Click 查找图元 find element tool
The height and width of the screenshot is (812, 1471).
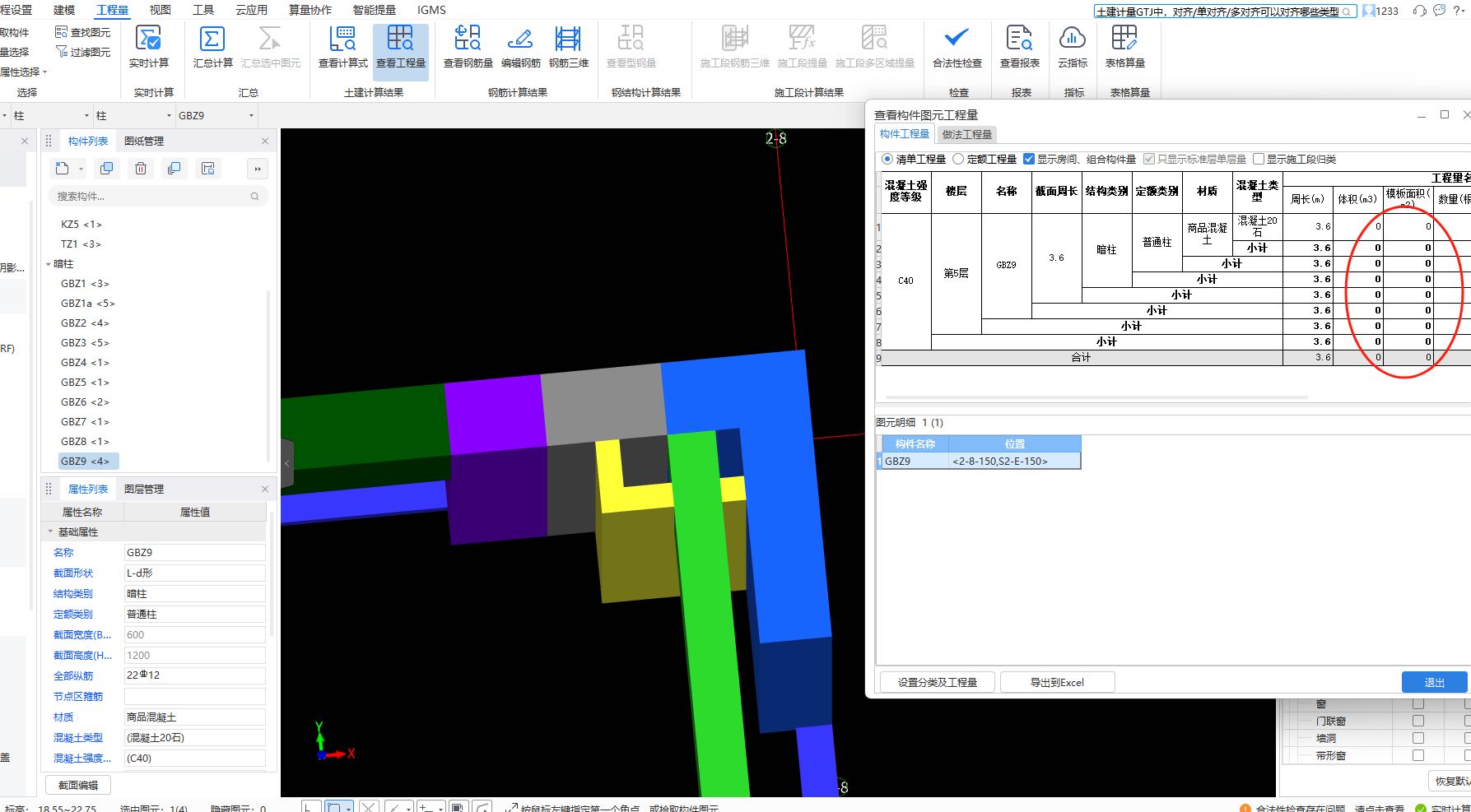click(82, 32)
